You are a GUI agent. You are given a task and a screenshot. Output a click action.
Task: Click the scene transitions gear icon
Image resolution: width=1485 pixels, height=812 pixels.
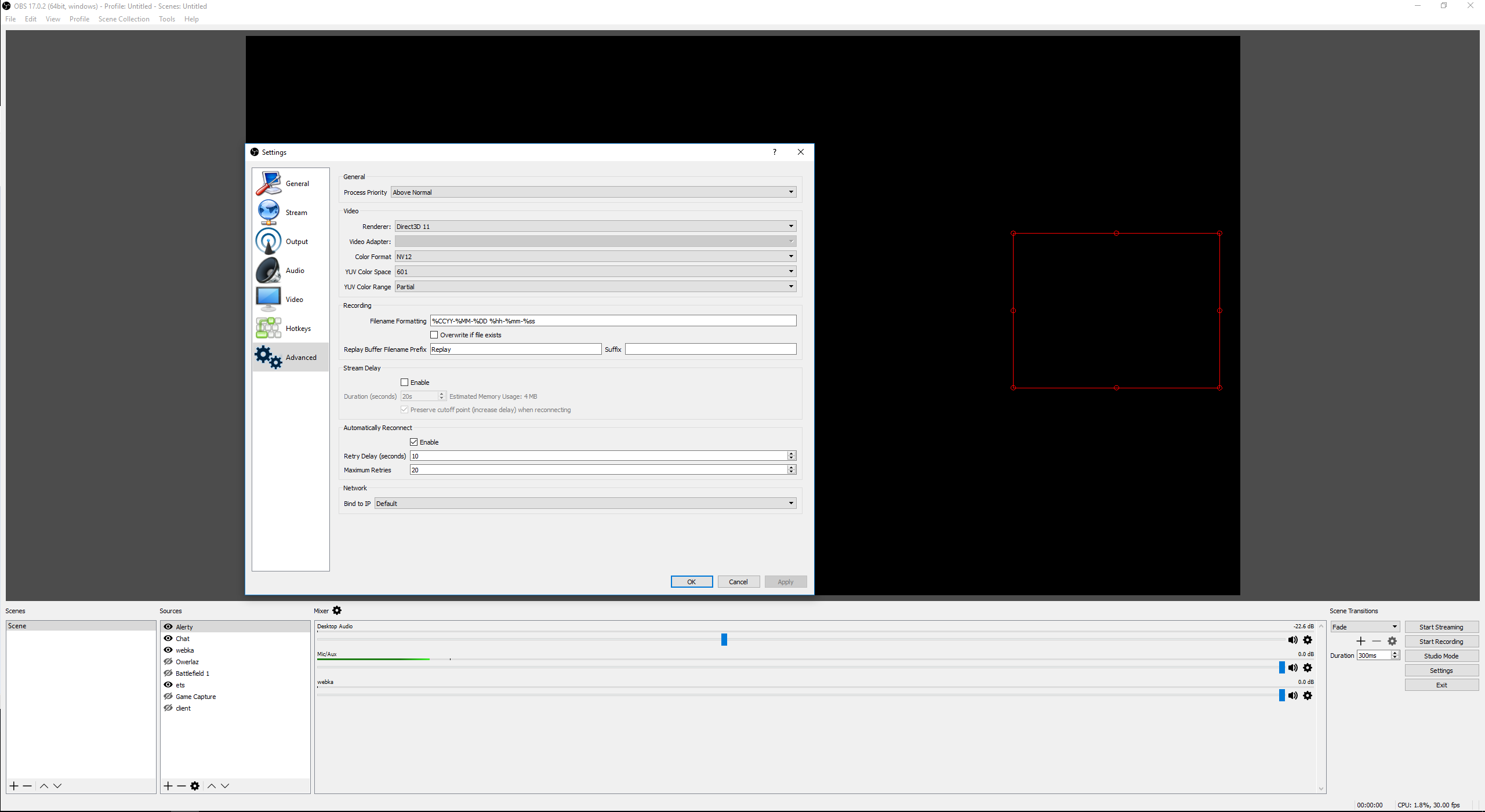[1392, 641]
